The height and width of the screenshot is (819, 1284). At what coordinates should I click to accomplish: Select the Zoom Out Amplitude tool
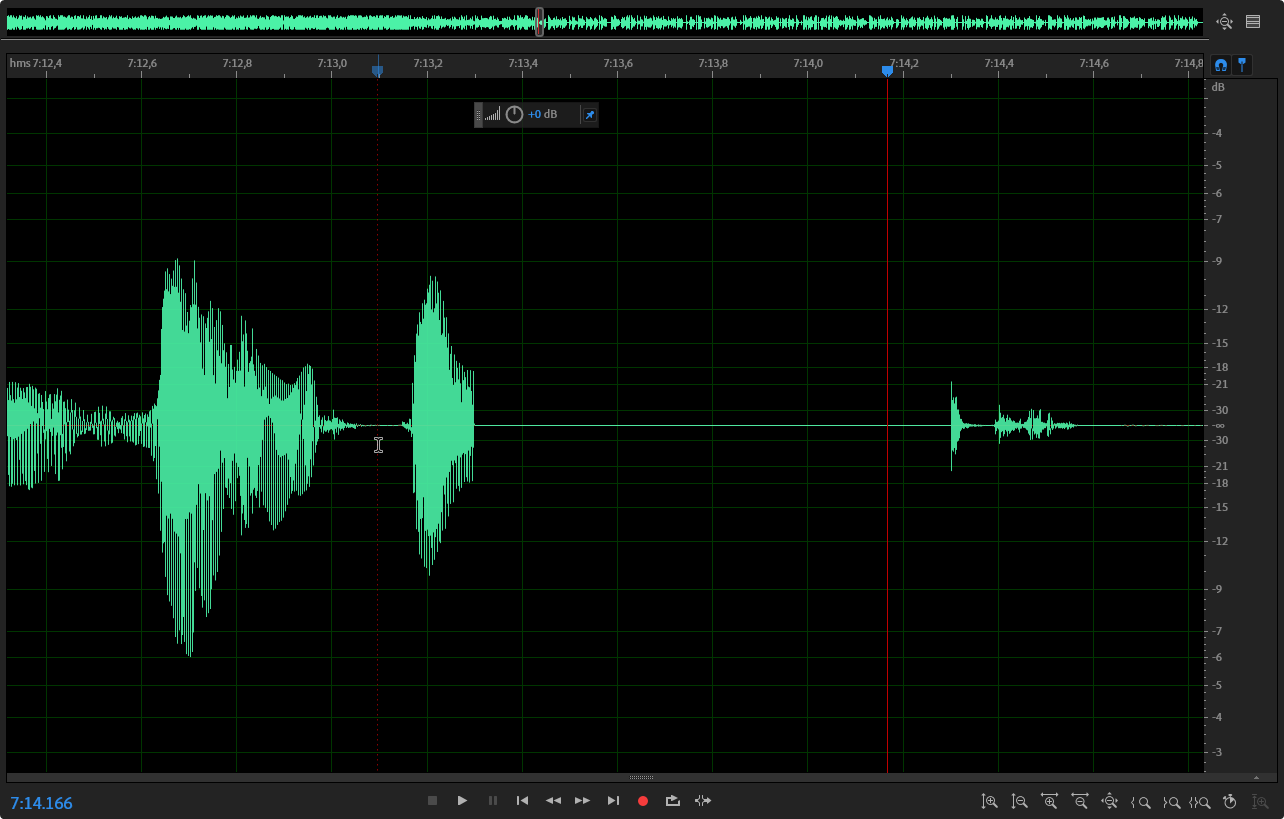[x=1019, y=801]
